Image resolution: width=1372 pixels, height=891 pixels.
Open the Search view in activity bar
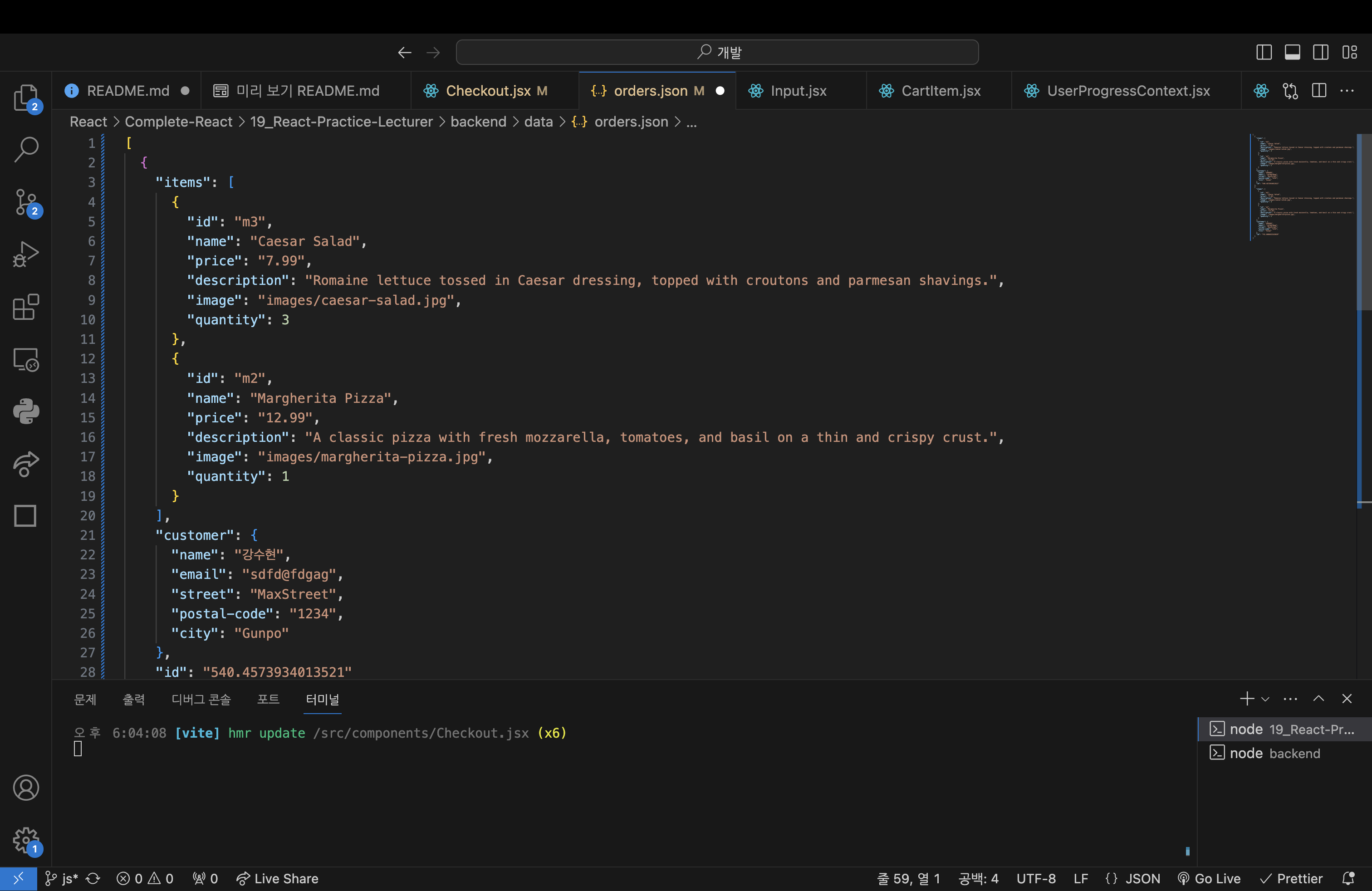[25, 149]
